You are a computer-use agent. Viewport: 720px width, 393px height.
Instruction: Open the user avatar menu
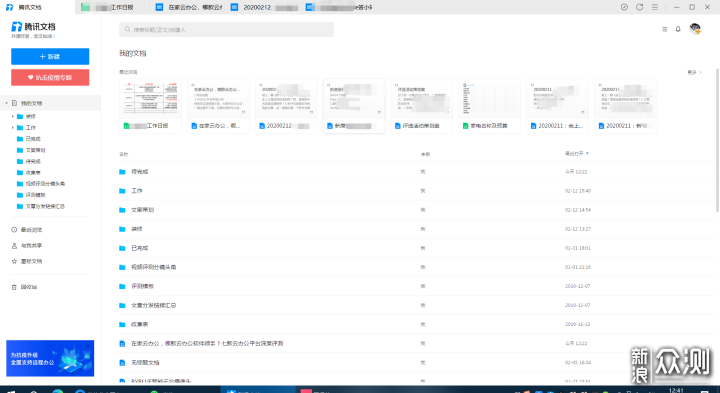pyautogui.click(x=695, y=29)
